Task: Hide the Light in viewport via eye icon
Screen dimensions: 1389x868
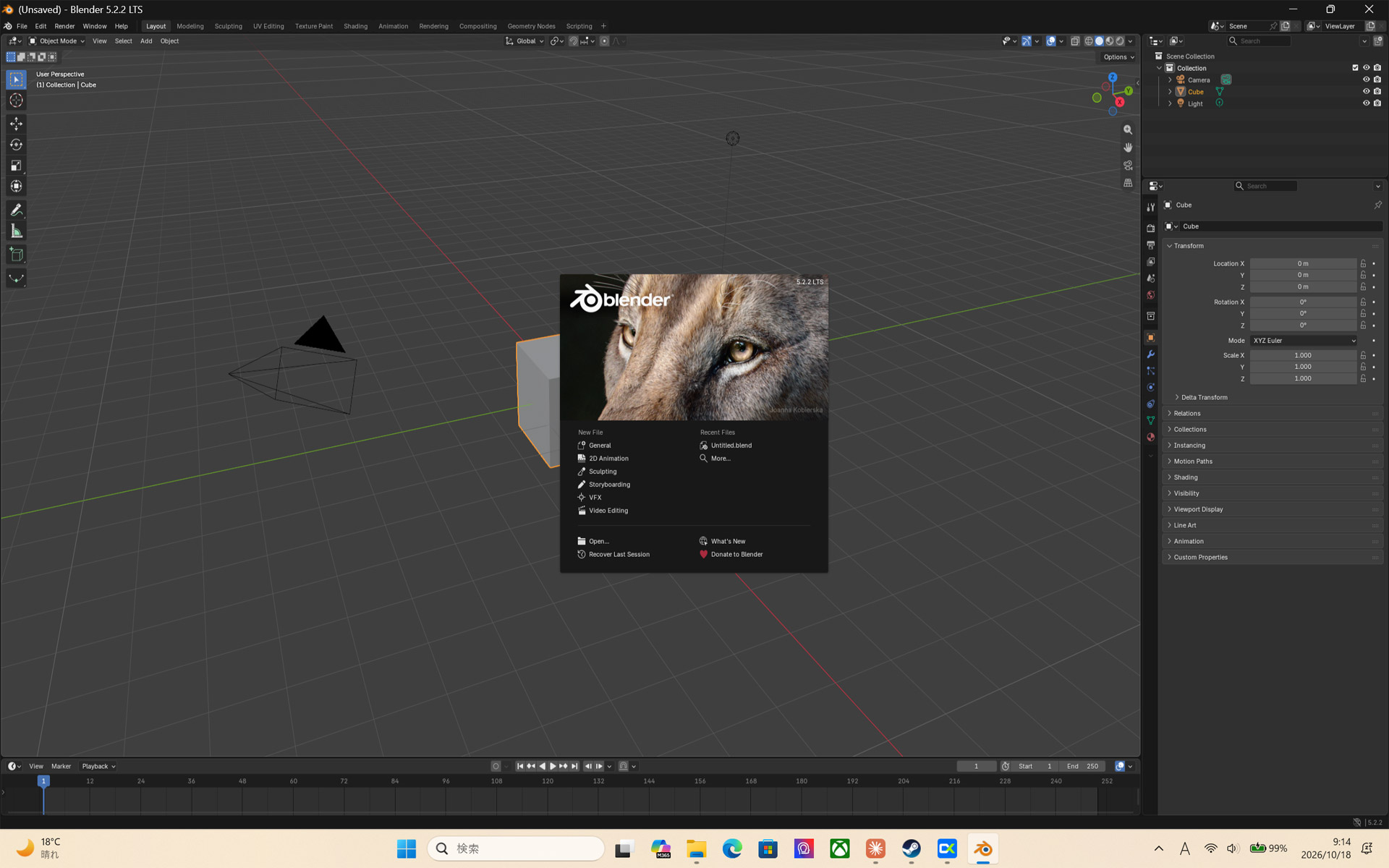Action: tap(1366, 103)
